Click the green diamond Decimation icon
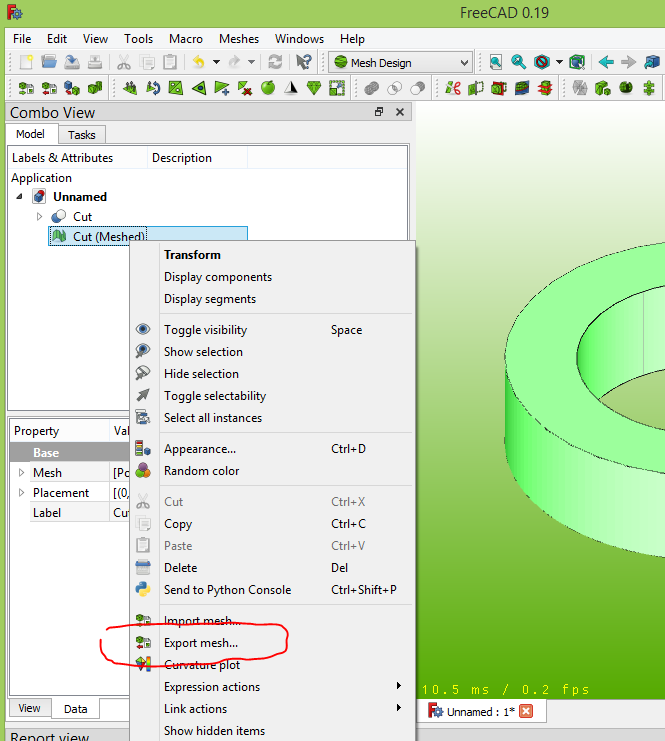 pyautogui.click(x=314, y=88)
